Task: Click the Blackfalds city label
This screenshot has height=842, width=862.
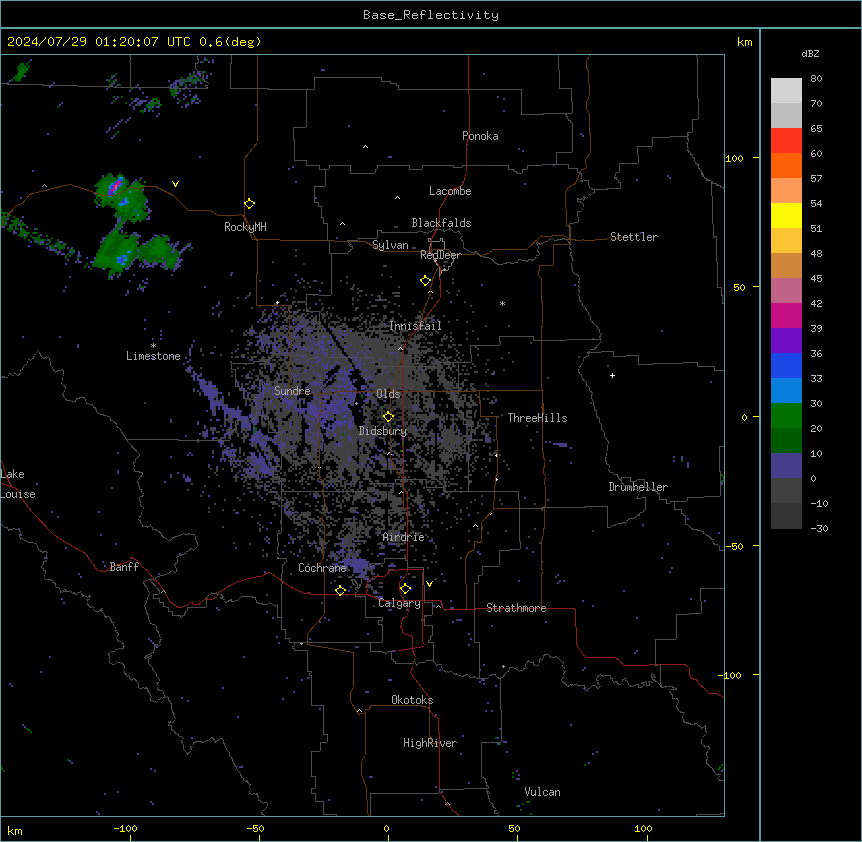Action: click(x=441, y=223)
